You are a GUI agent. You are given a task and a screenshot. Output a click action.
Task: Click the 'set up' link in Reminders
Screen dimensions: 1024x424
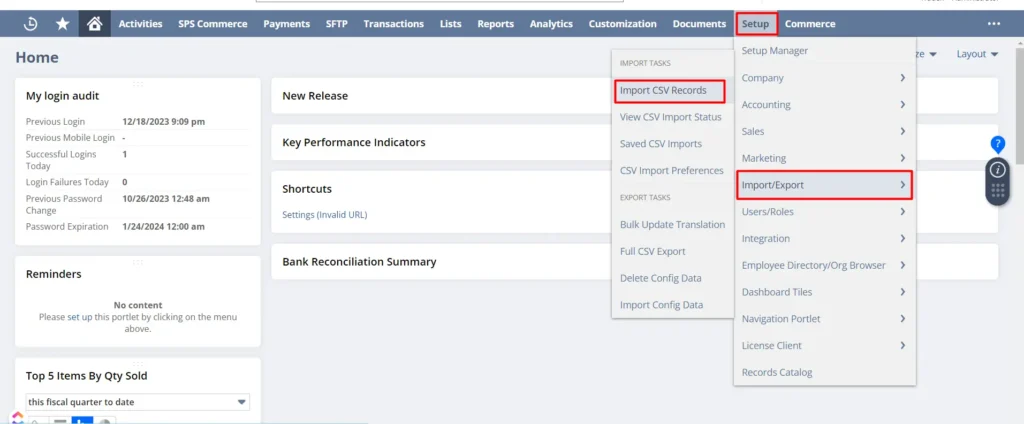point(80,317)
